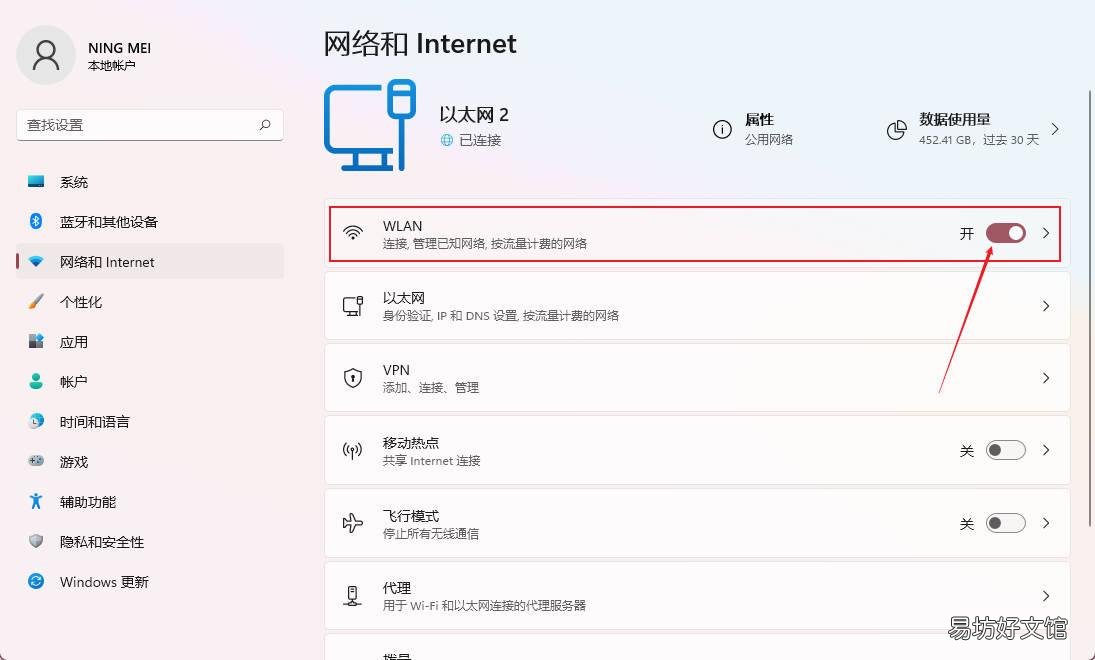Enable the 飞行模式 toggle switch
1095x660 pixels.
pyautogui.click(x=1006, y=523)
